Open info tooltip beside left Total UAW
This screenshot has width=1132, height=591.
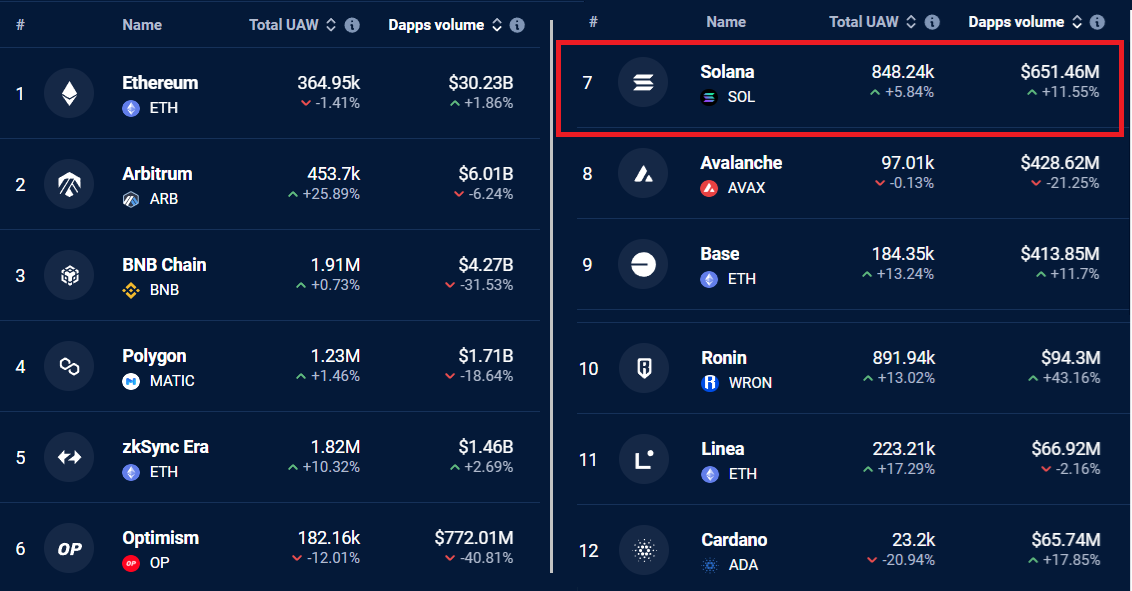tap(352, 25)
